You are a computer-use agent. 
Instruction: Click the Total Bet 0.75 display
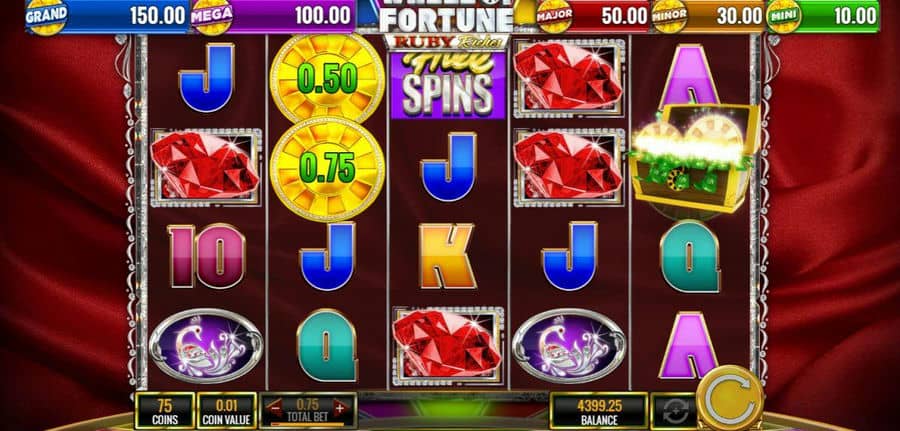pyautogui.click(x=308, y=410)
